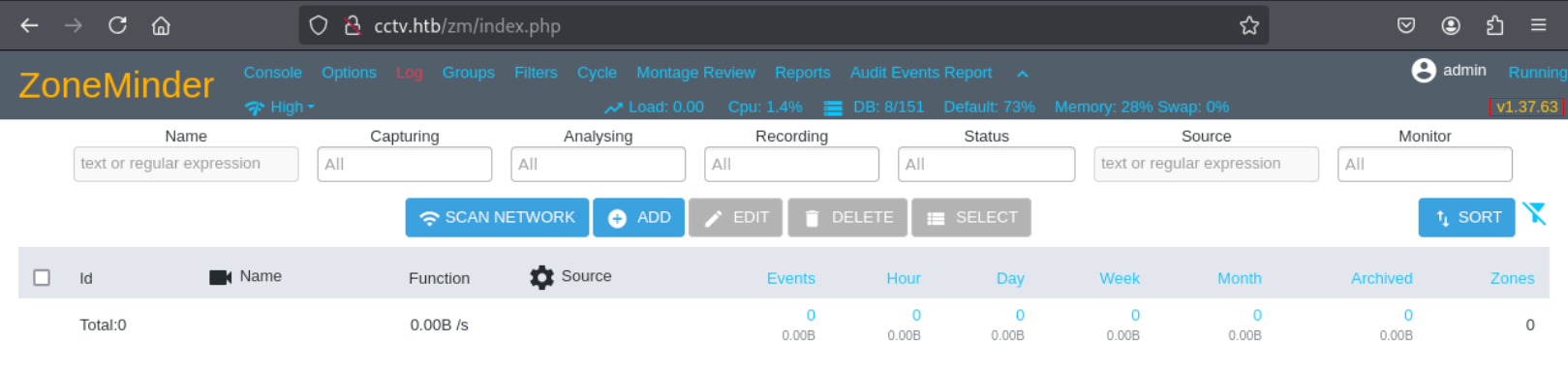Open the Options menu item
This screenshot has width=1568, height=374.
point(349,73)
